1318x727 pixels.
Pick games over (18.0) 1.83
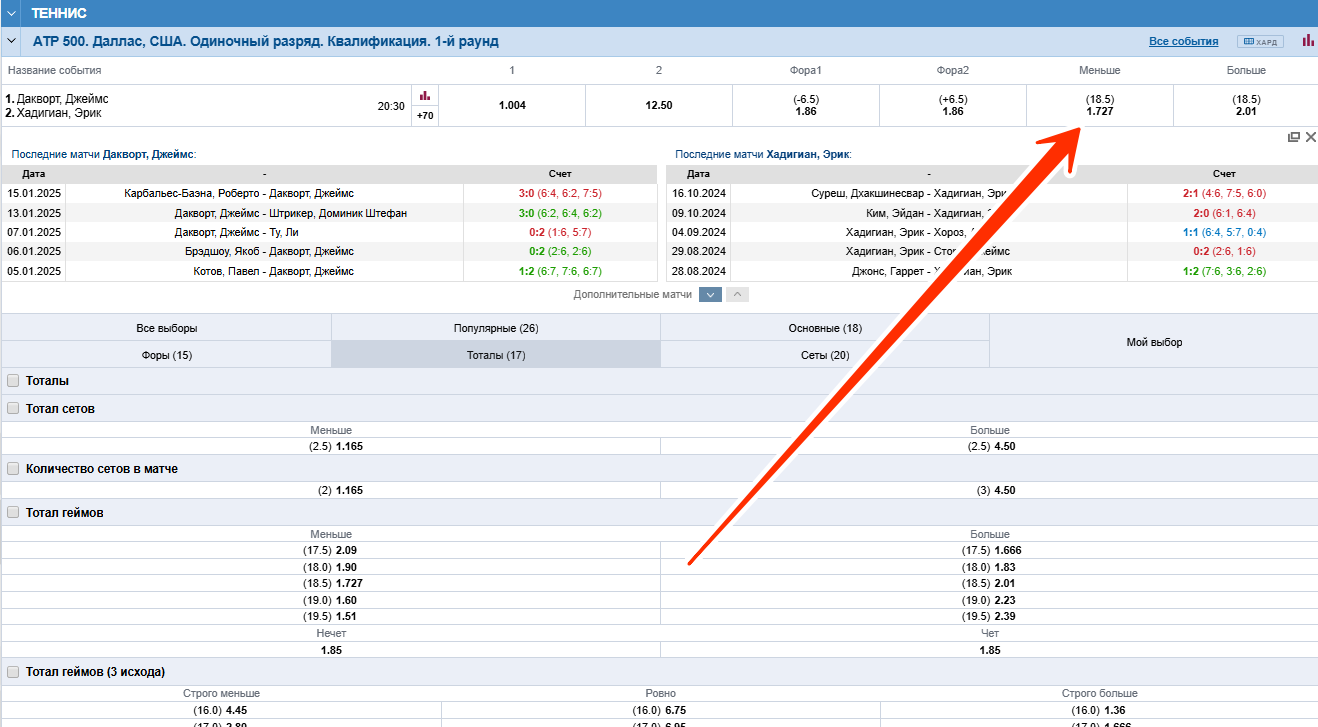tap(990, 567)
